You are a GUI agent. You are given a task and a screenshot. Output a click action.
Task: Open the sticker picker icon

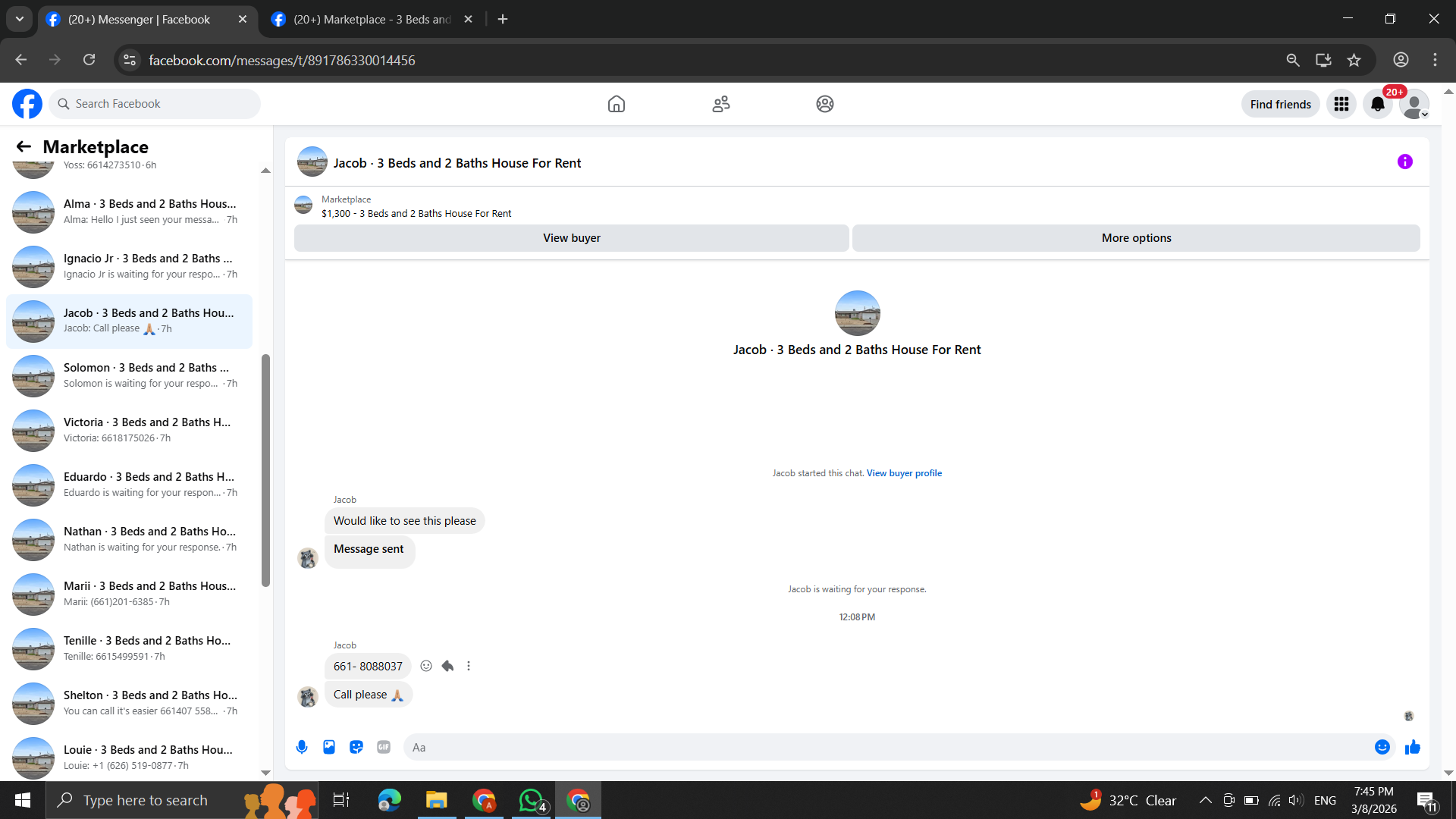[x=356, y=747]
